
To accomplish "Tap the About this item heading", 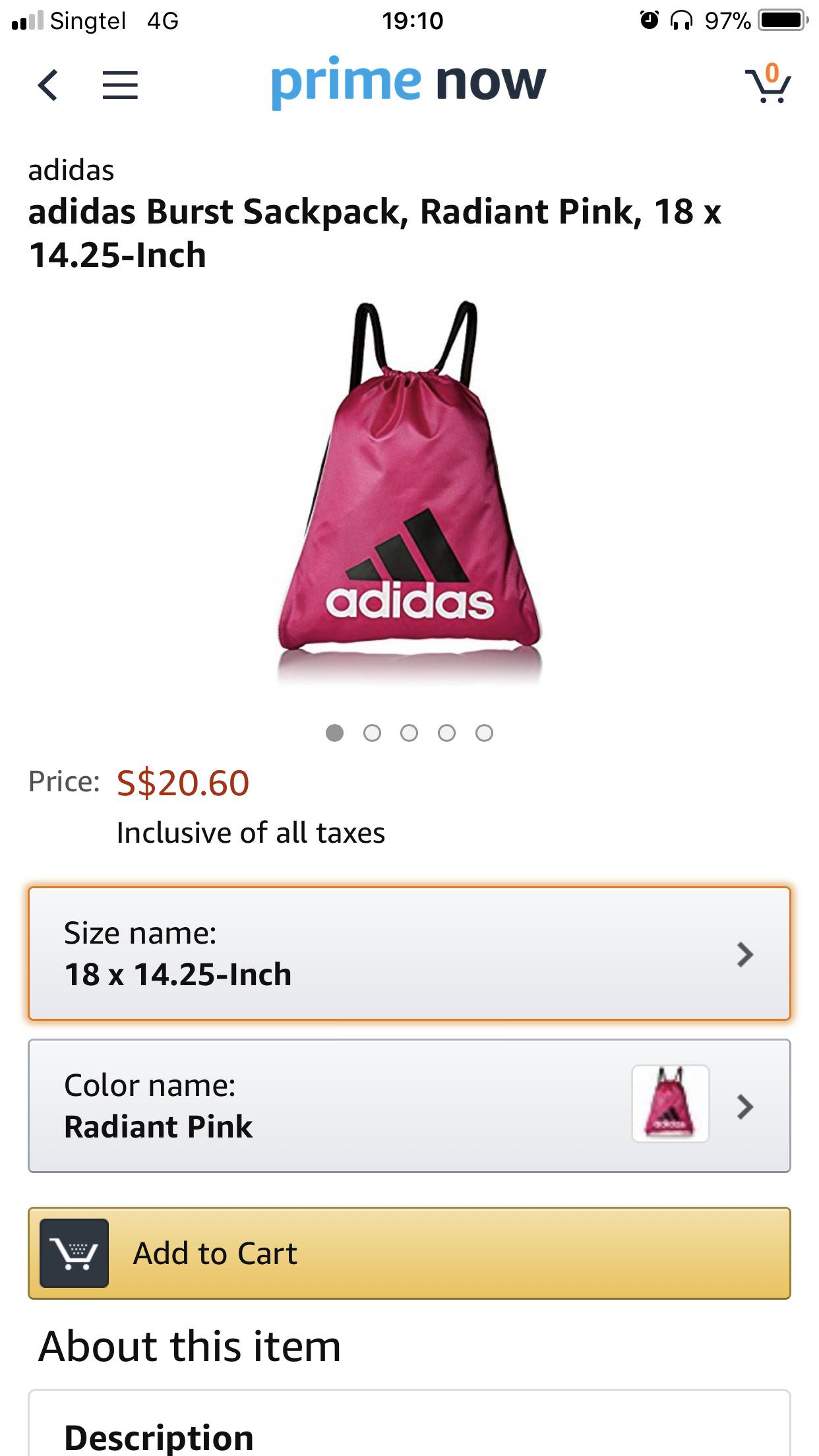I will click(x=190, y=1345).
